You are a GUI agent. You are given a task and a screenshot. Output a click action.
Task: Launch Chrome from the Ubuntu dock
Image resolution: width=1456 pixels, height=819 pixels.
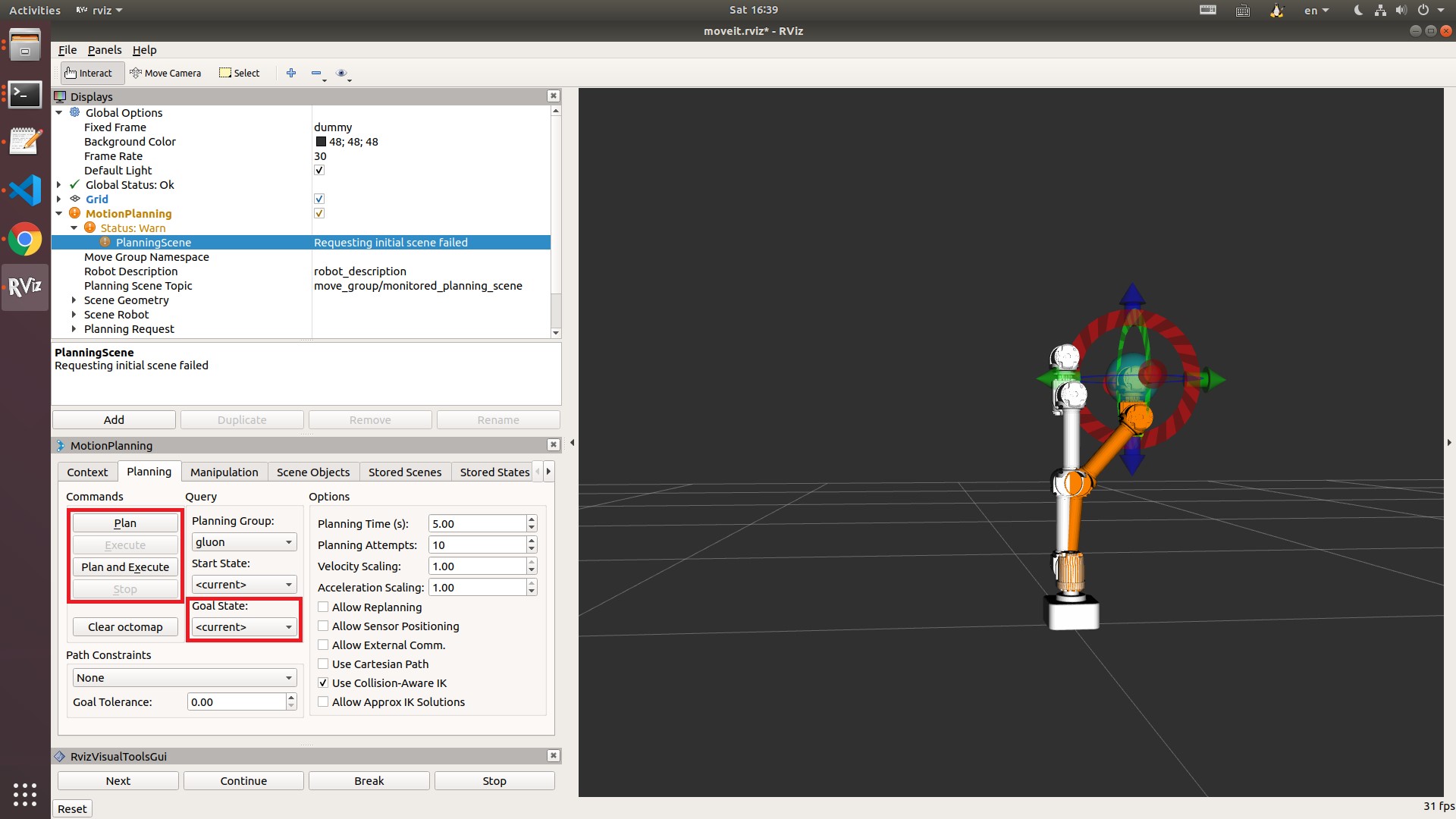pos(25,240)
